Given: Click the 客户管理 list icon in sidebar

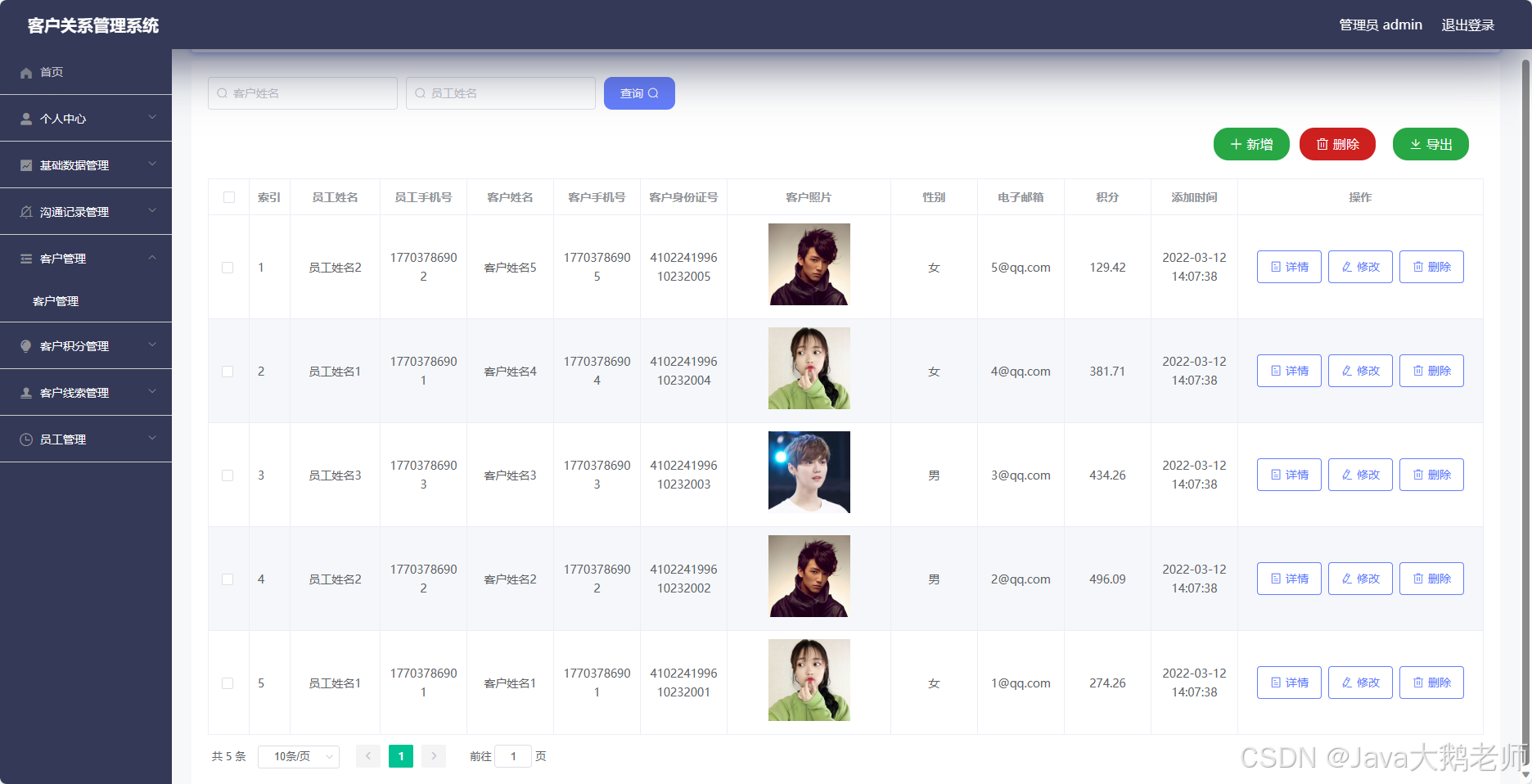Looking at the screenshot, I should [x=26, y=259].
